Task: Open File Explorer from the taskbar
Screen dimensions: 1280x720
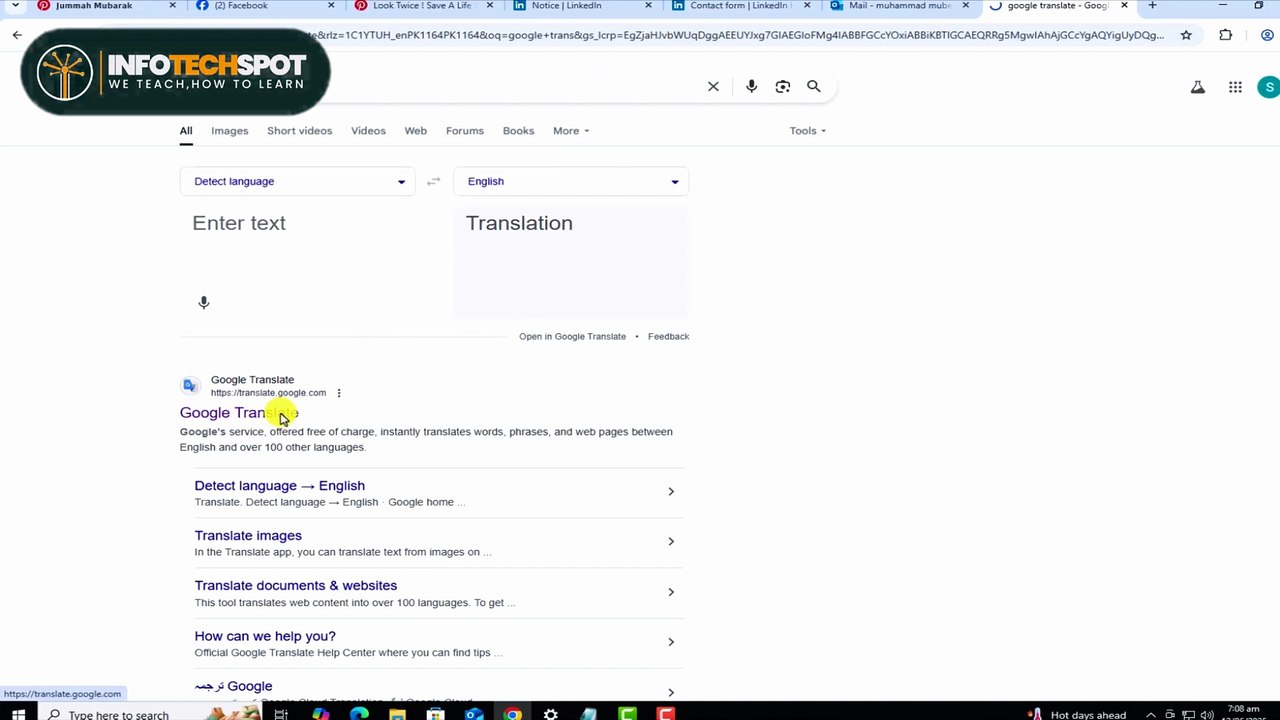Action: click(x=397, y=714)
